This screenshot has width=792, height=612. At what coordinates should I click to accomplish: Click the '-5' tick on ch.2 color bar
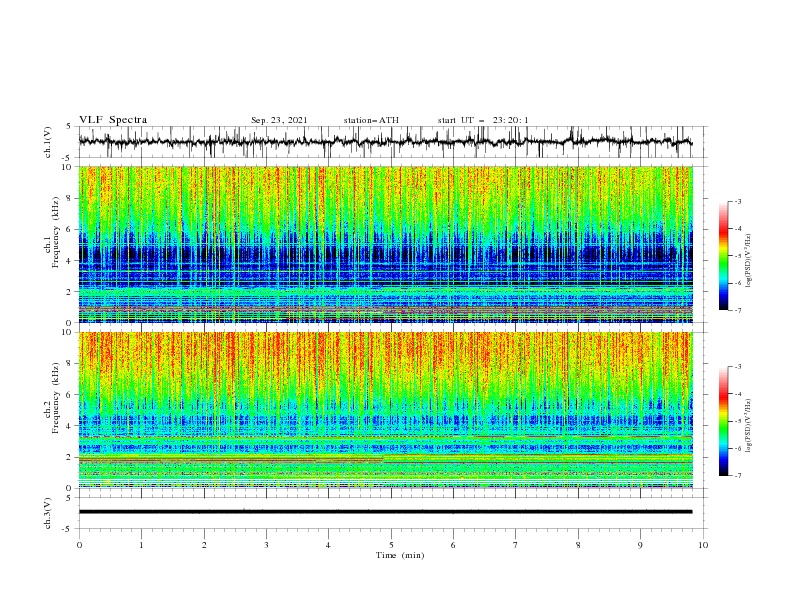737,421
